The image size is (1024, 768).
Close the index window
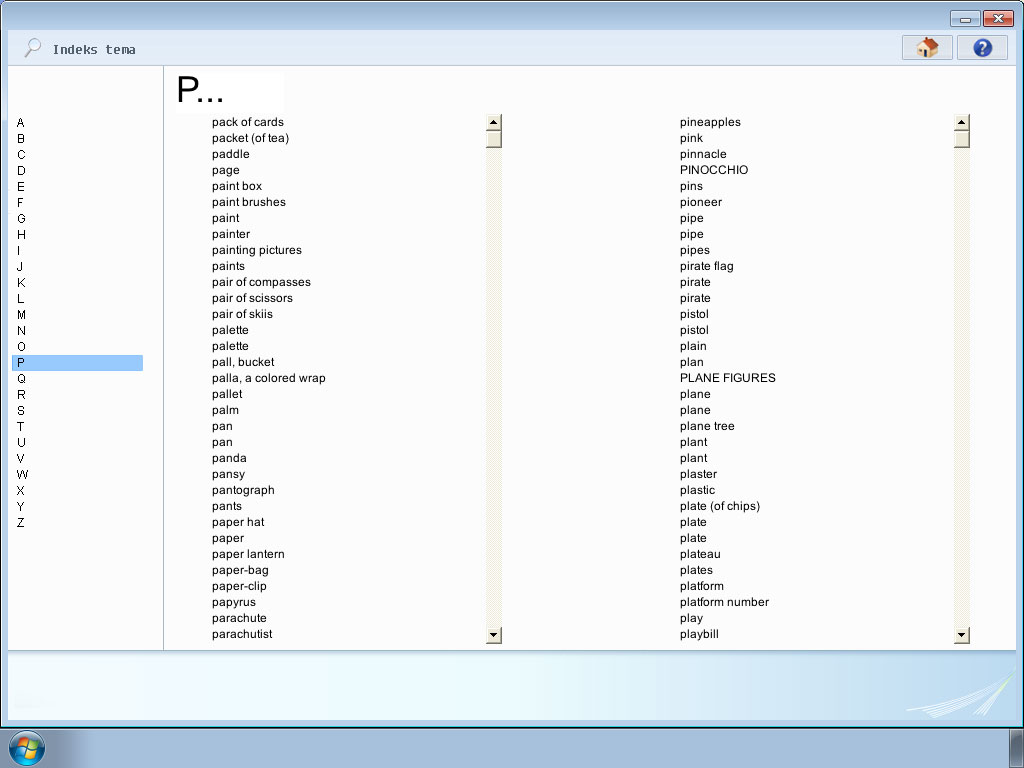[998, 20]
